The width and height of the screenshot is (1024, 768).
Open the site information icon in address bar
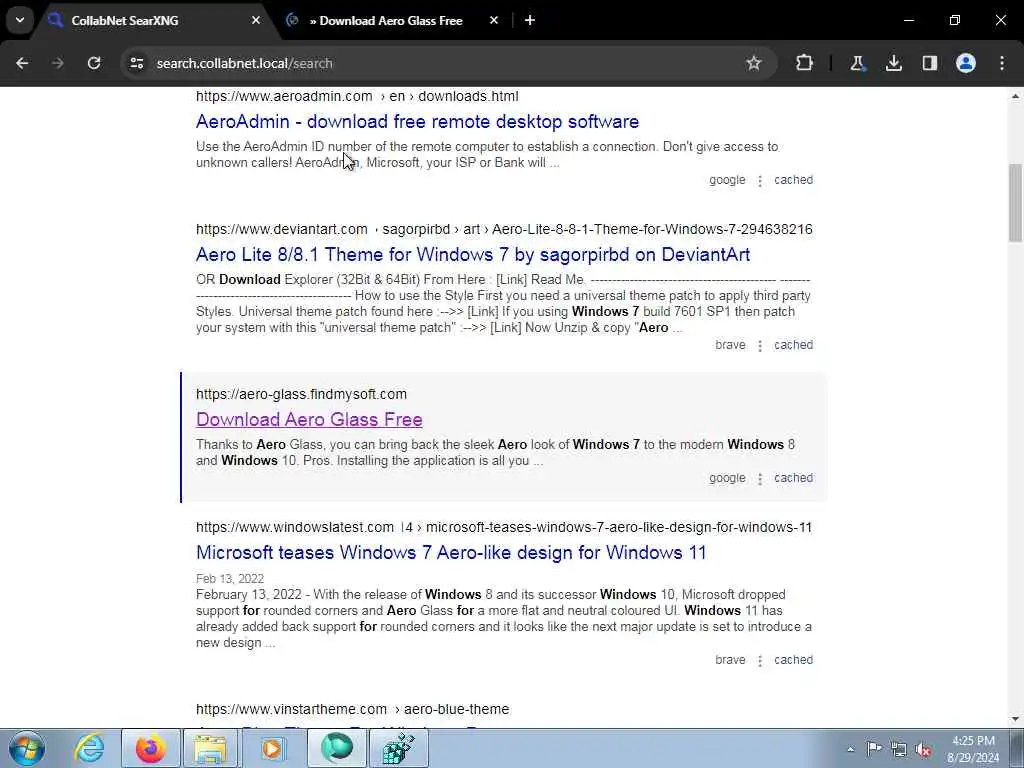click(x=136, y=63)
